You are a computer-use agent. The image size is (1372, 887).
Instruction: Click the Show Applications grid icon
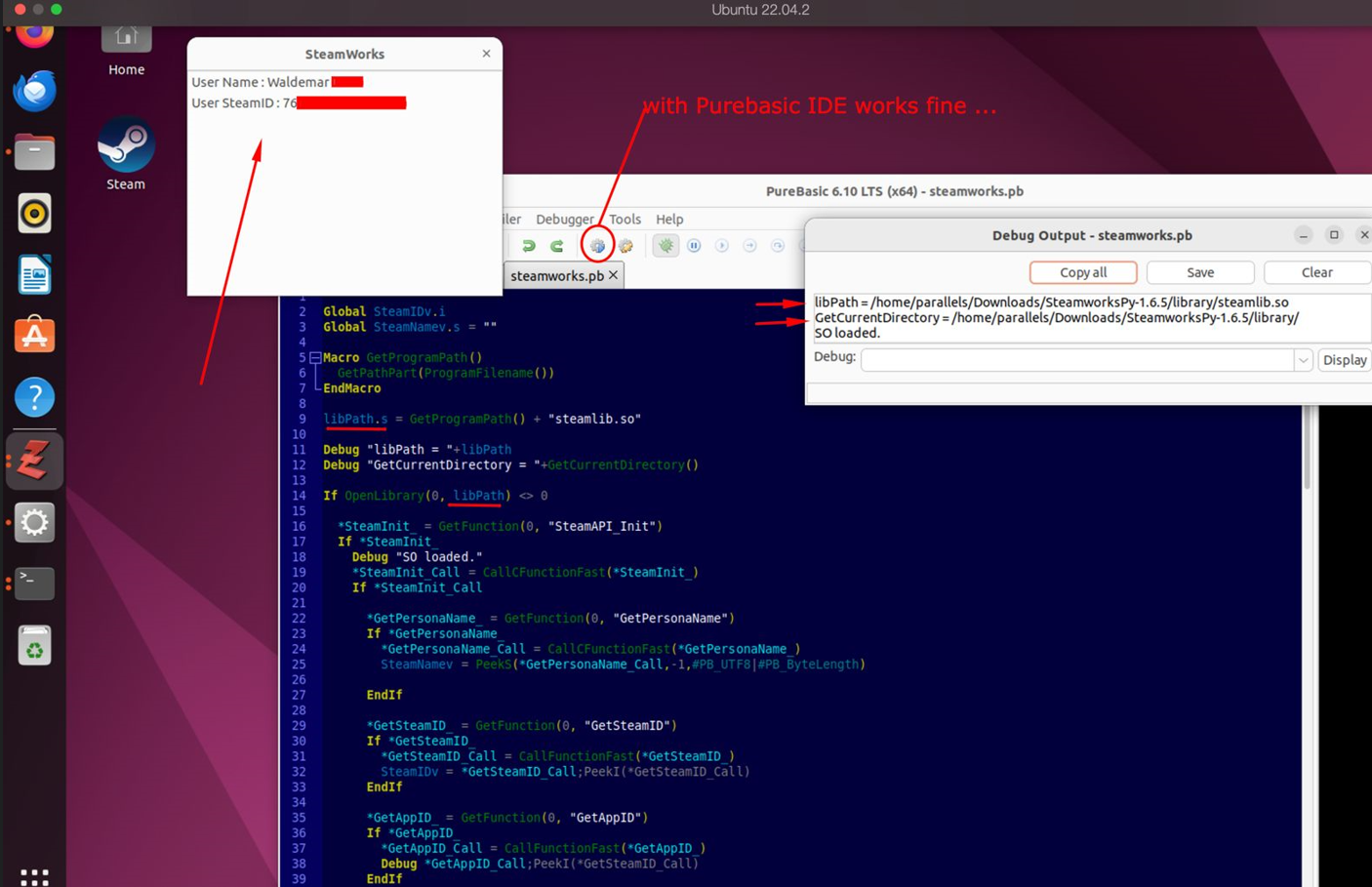tap(34, 877)
